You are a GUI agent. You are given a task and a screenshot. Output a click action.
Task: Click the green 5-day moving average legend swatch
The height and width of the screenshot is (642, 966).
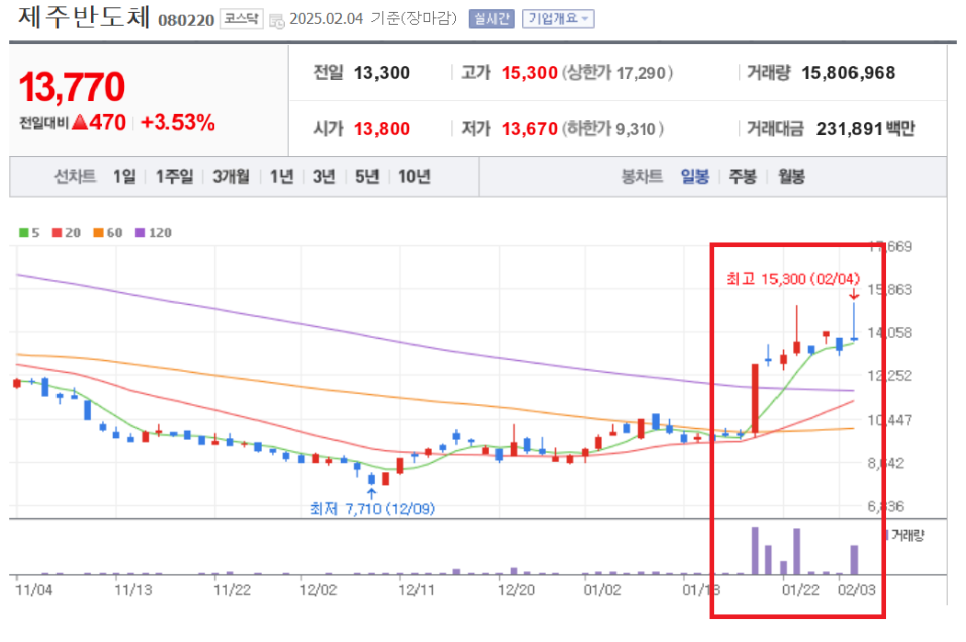(x=23, y=233)
